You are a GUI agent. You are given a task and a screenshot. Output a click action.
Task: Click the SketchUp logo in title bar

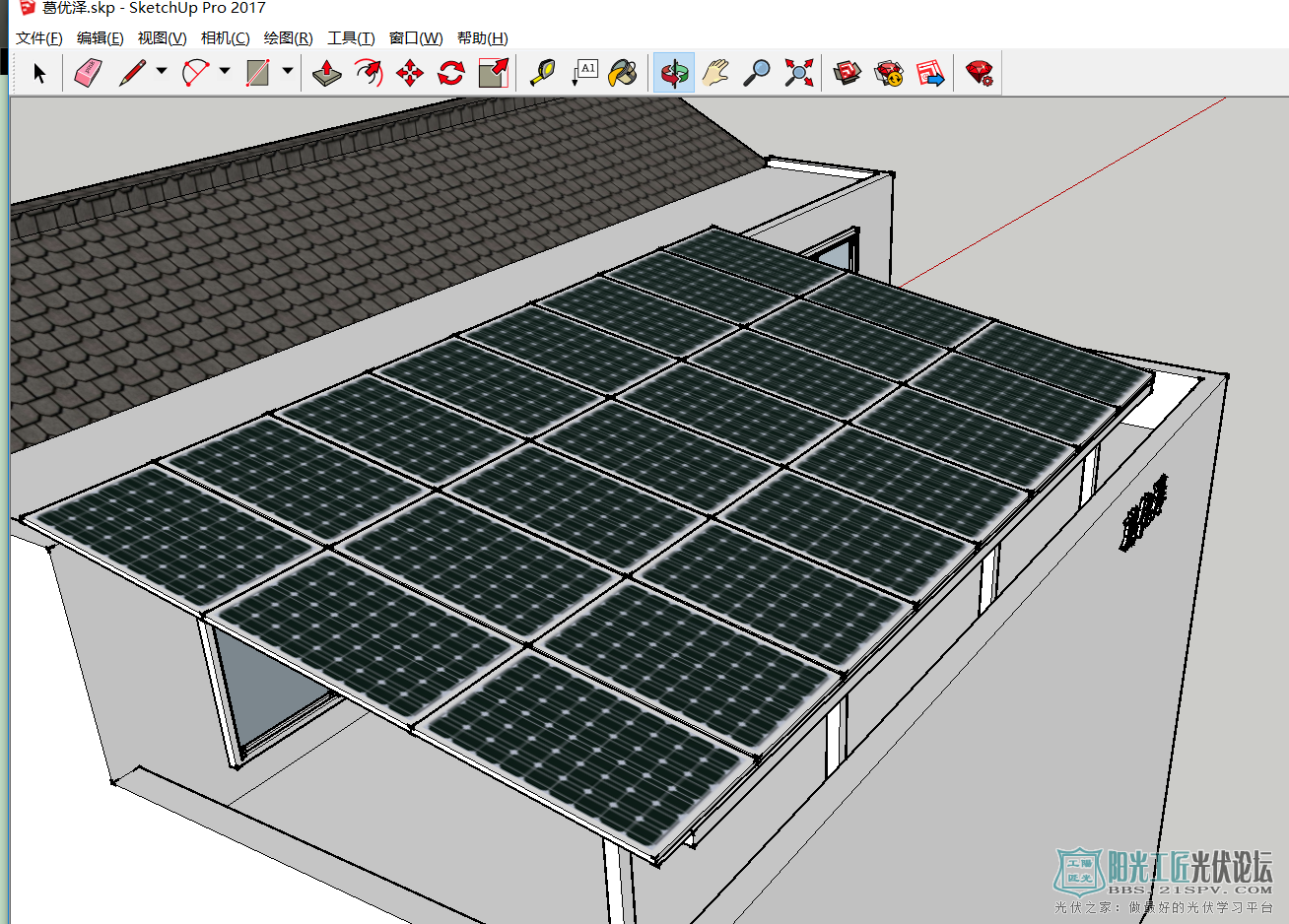pos(27,8)
